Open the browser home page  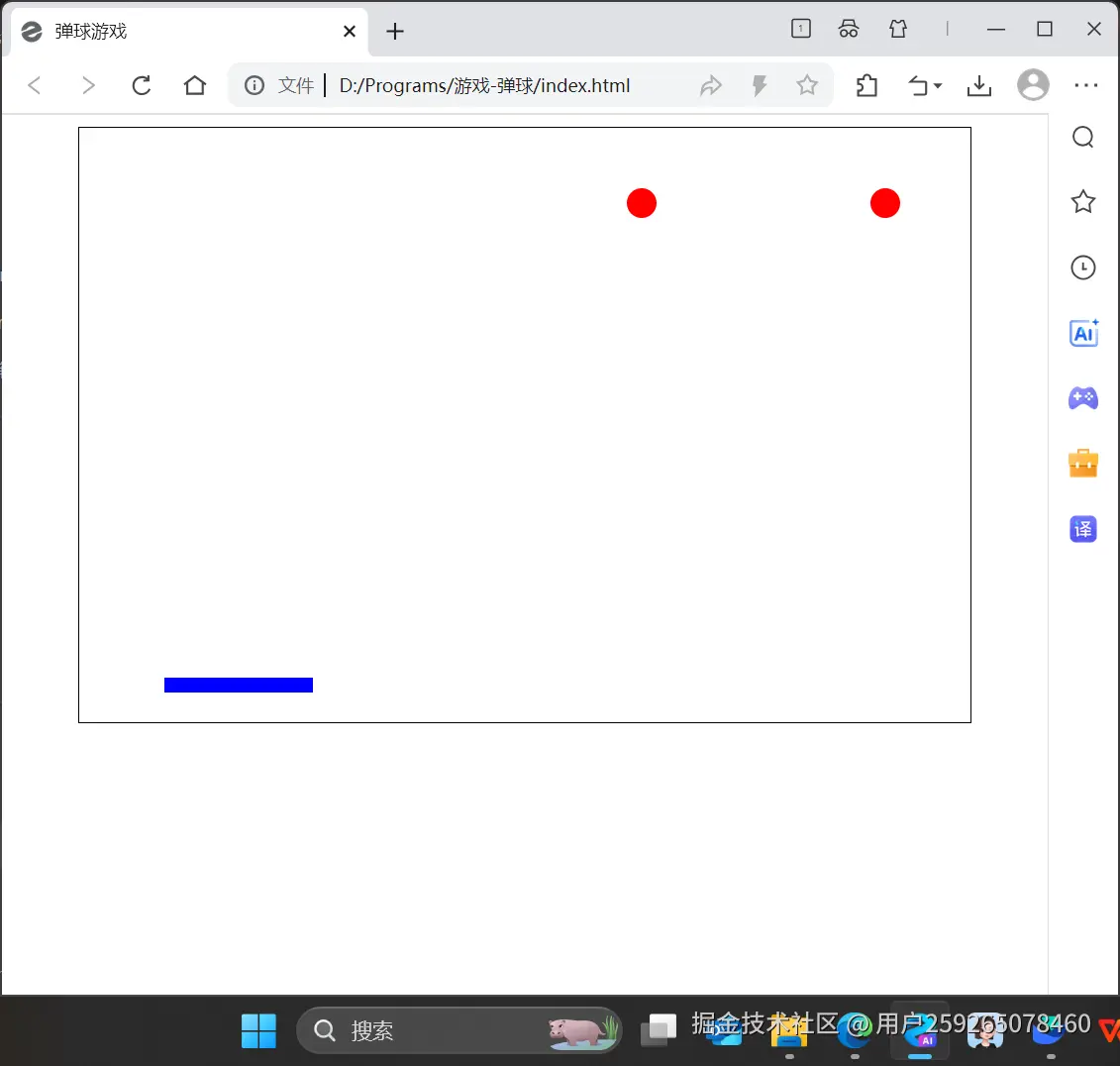[x=194, y=86]
